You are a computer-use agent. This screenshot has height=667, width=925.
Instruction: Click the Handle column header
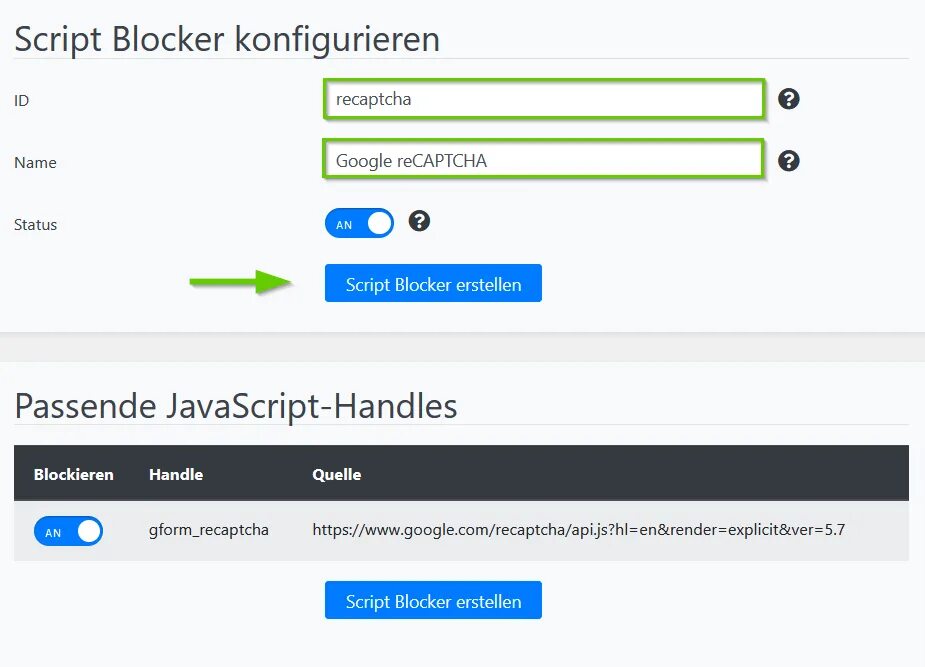tap(176, 474)
